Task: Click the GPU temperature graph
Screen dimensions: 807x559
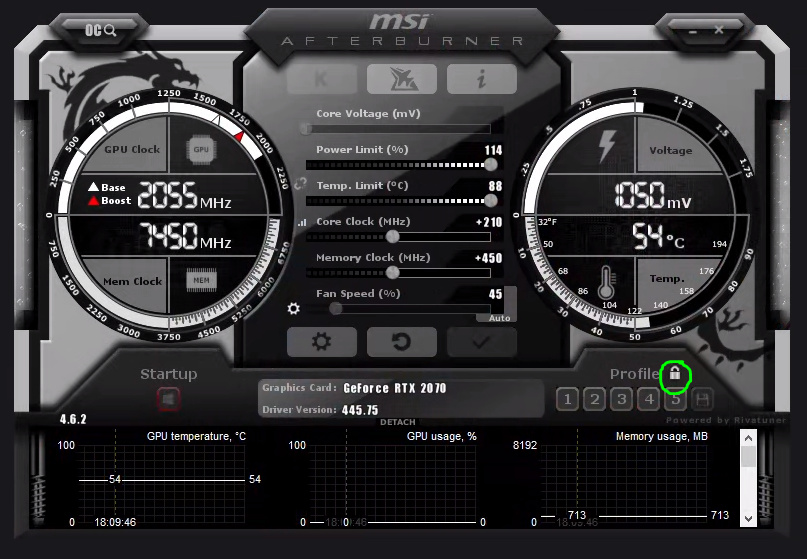Action: point(162,484)
